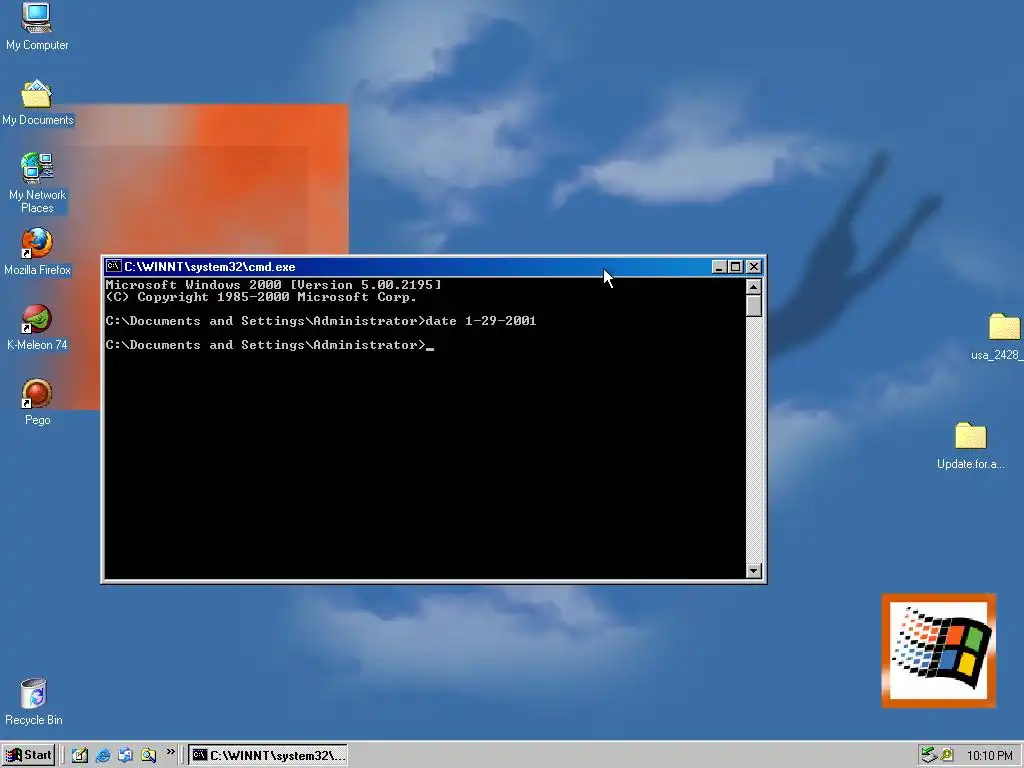Click the Windows logo image on desktop
The height and width of the screenshot is (768, 1024).
(x=938, y=650)
